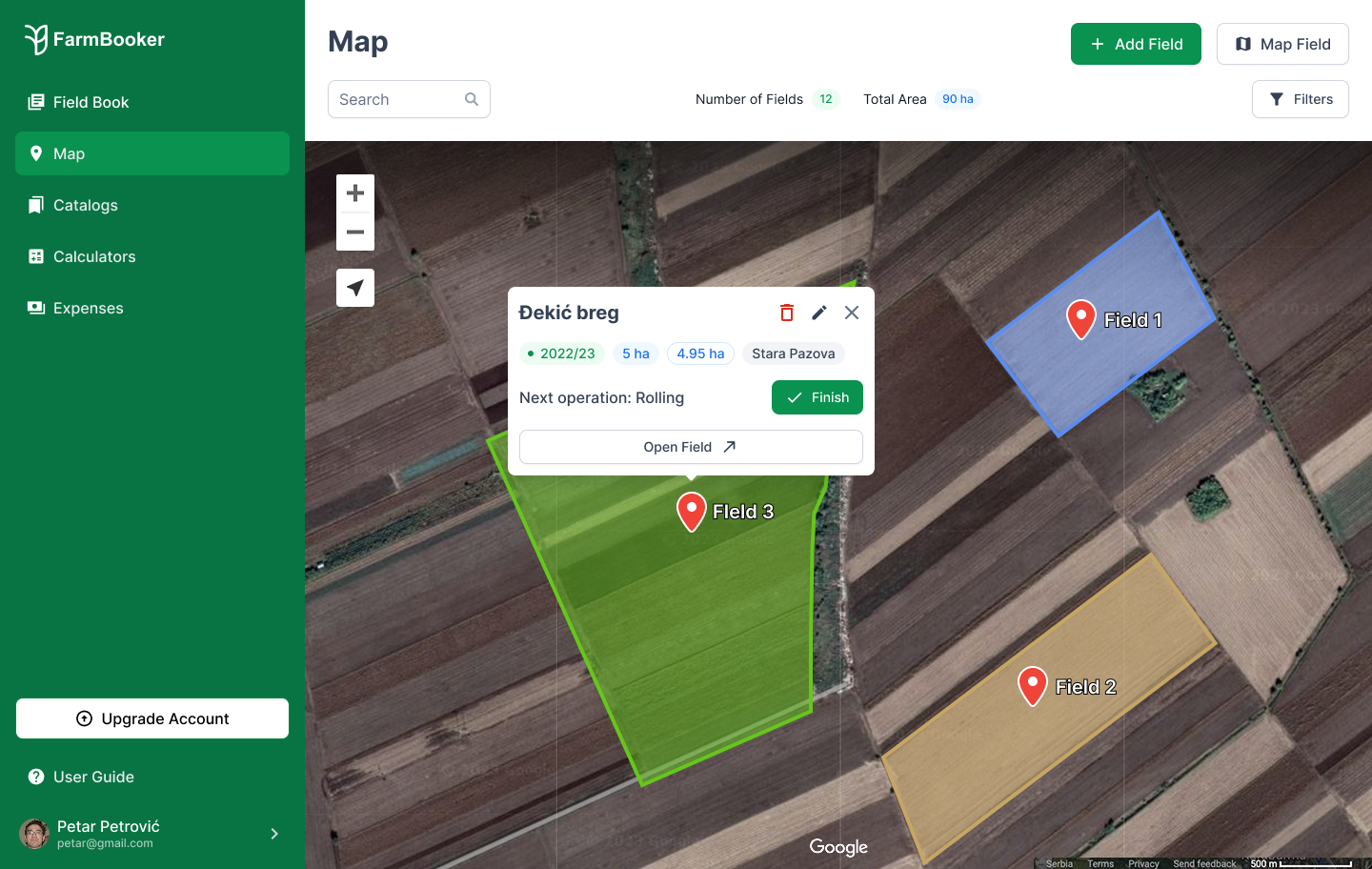The image size is (1372, 869).
Task: Navigate to Expenses
Action: pyautogui.click(x=88, y=308)
